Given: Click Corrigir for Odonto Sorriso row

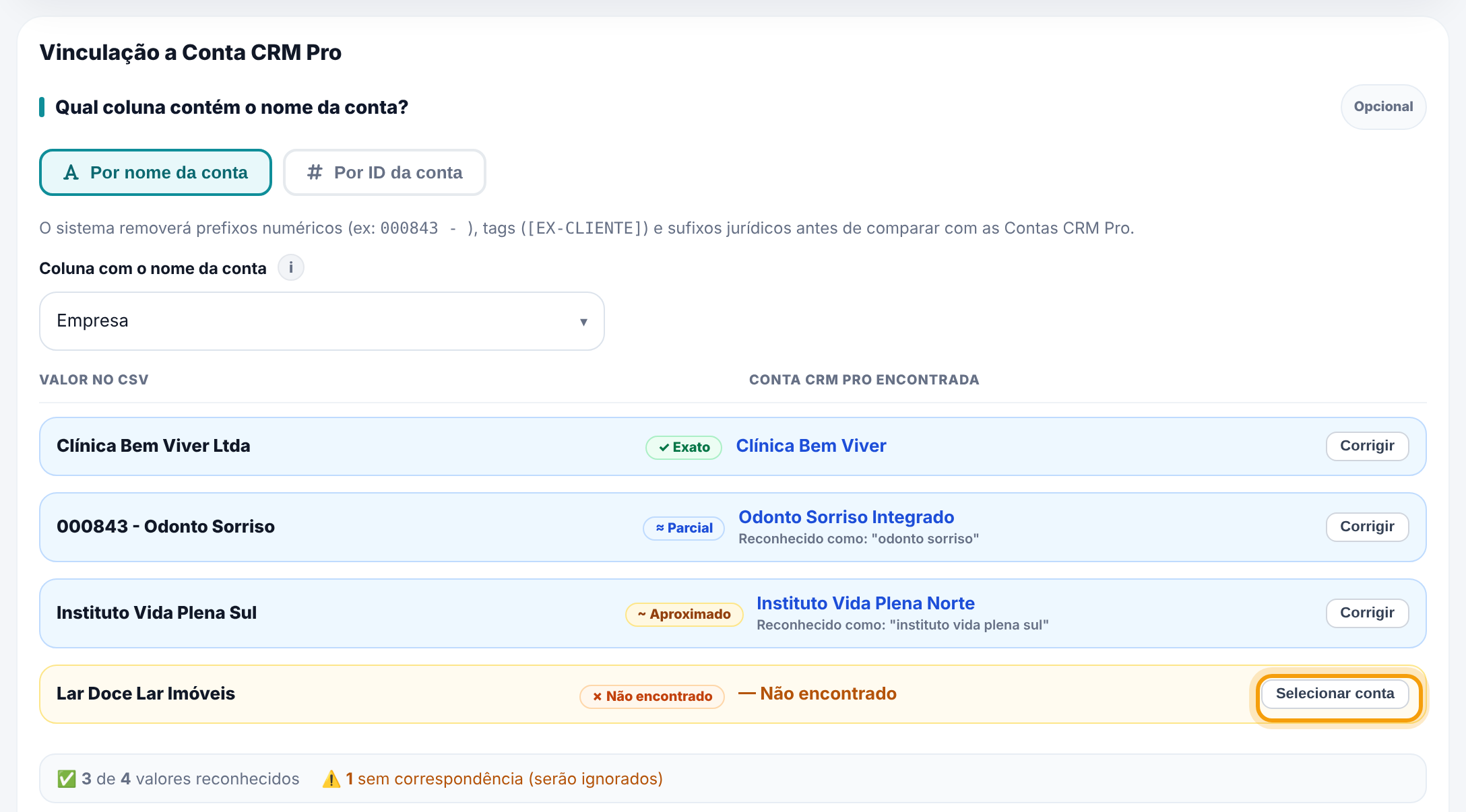Looking at the screenshot, I should tap(1367, 527).
